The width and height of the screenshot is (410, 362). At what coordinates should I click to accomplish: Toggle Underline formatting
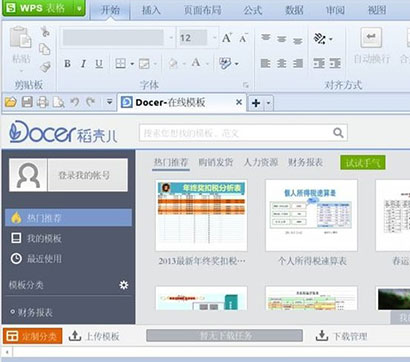(x=99, y=63)
